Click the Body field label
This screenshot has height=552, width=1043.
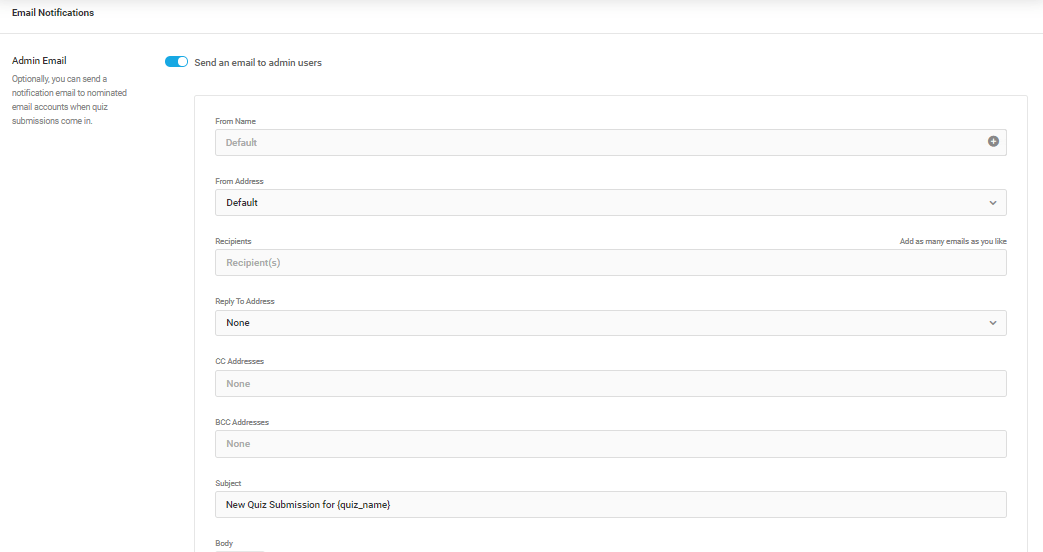click(x=224, y=543)
